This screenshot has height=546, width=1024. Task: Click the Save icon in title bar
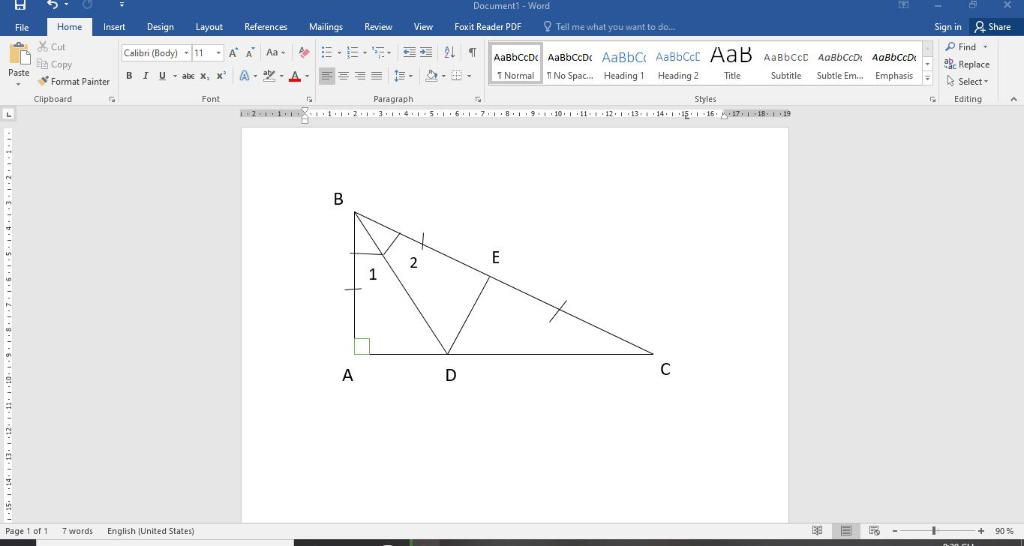[x=20, y=5]
